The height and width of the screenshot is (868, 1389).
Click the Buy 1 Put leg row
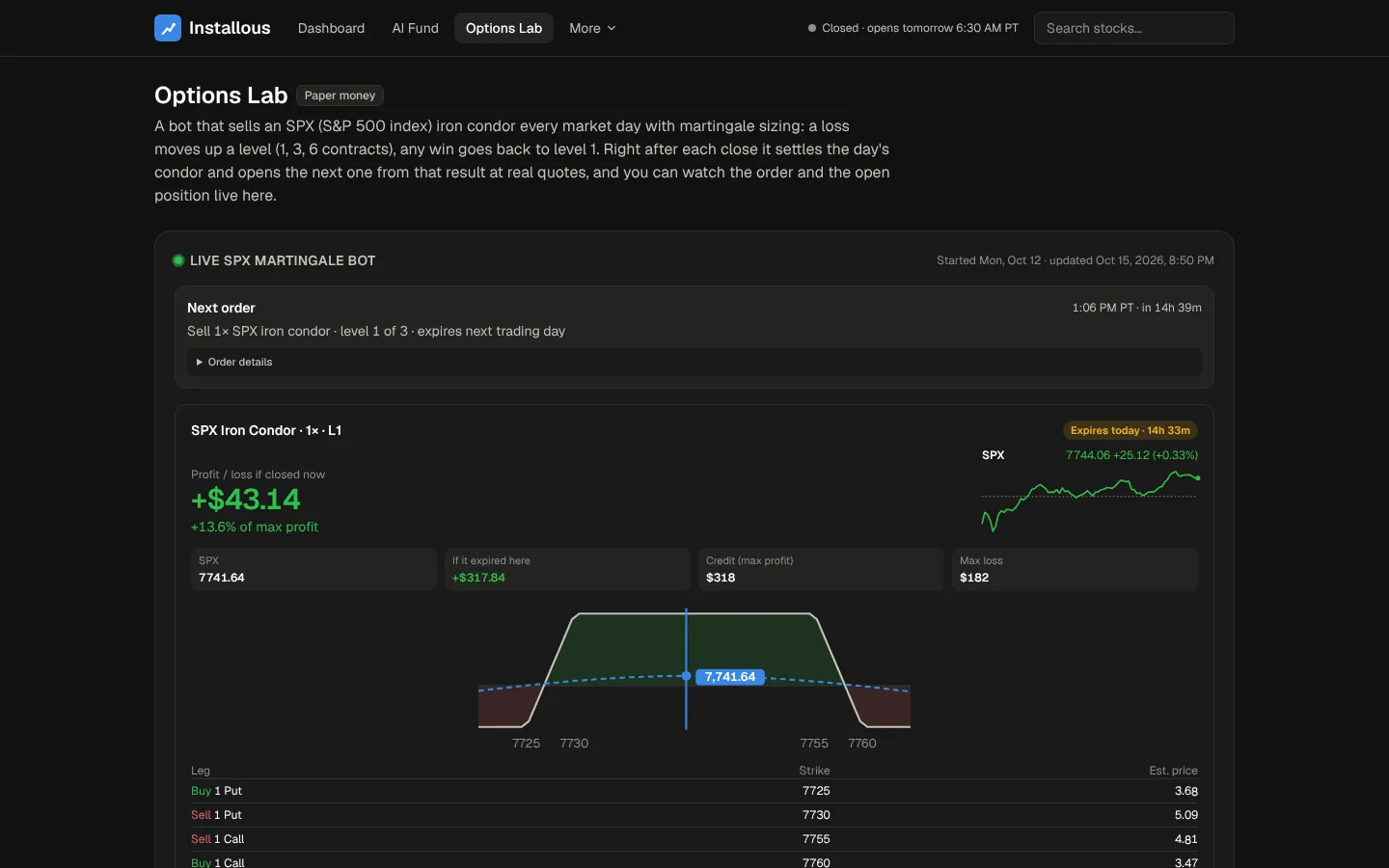[x=694, y=791]
